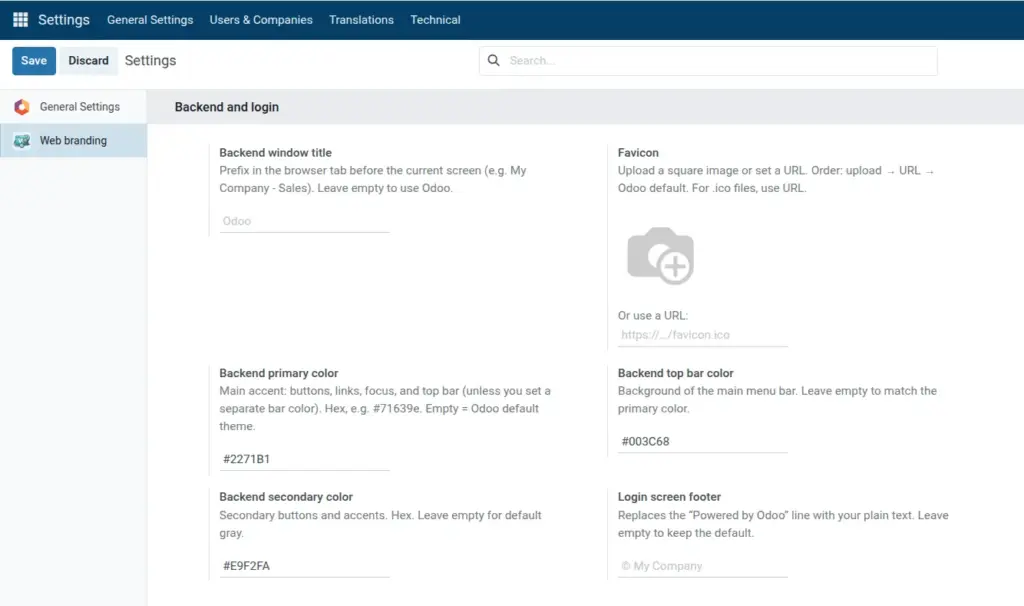This screenshot has height=606, width=1024.
Task: Edit the Backend primary color #2271B1 field
Action: coord(304,459)
